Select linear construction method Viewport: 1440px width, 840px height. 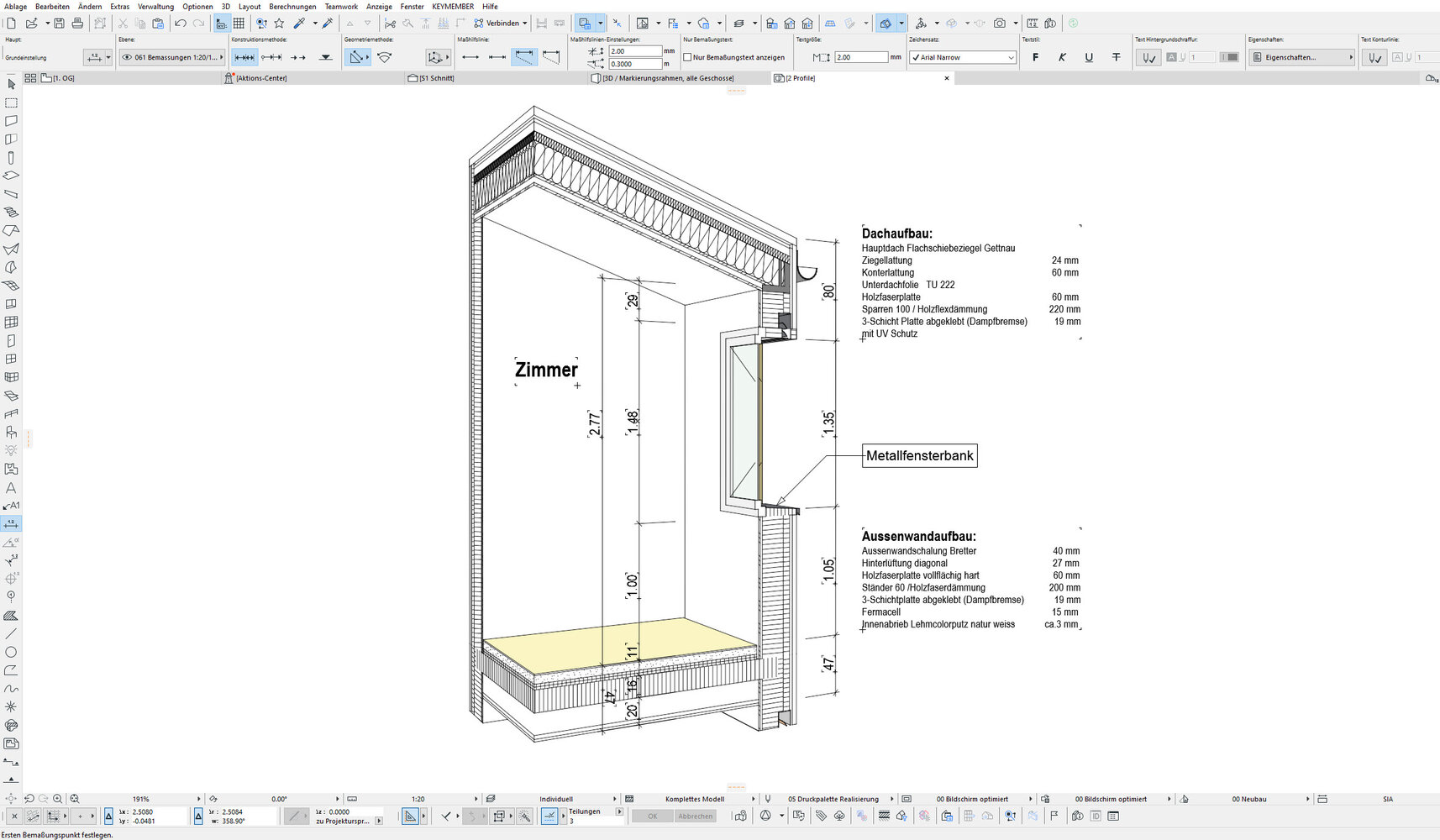(x=244, y=57)
